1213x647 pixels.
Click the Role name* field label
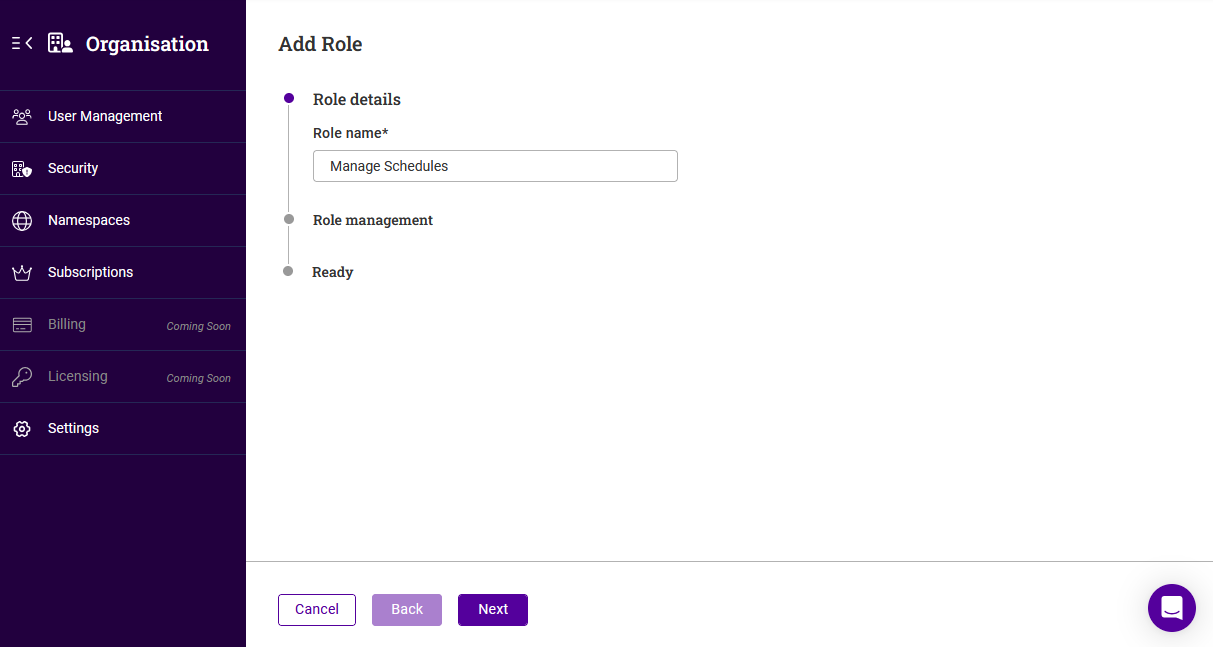pos(351,133)
